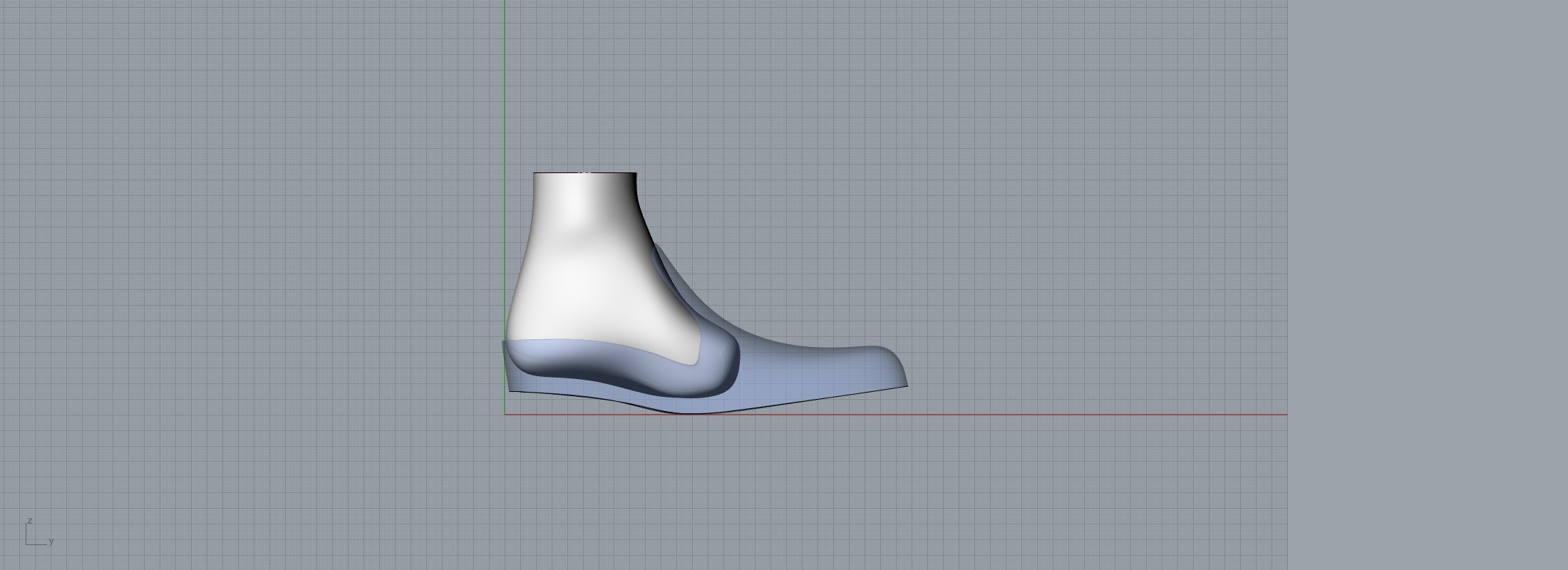The image size is (1568, 570).
Task: Click the y label on the axis icon
Action: click(x=51, y=541)
